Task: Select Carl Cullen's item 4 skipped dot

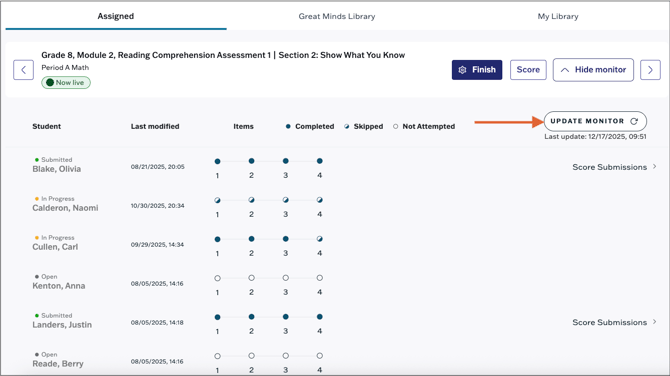Action: pyautogui.click(x=320, y=239)
